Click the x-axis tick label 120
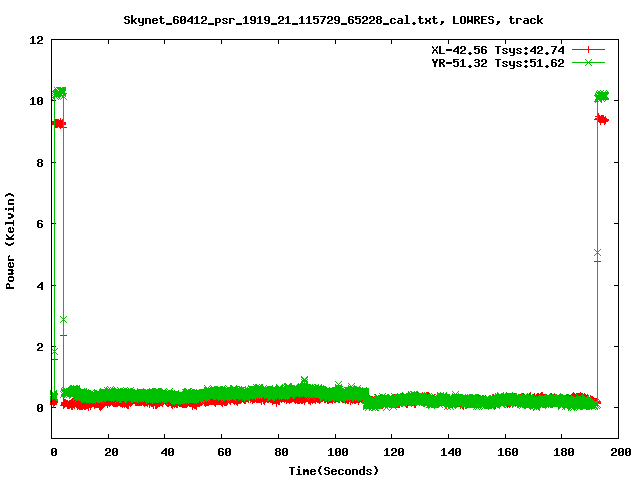 (x=394, y=452)
